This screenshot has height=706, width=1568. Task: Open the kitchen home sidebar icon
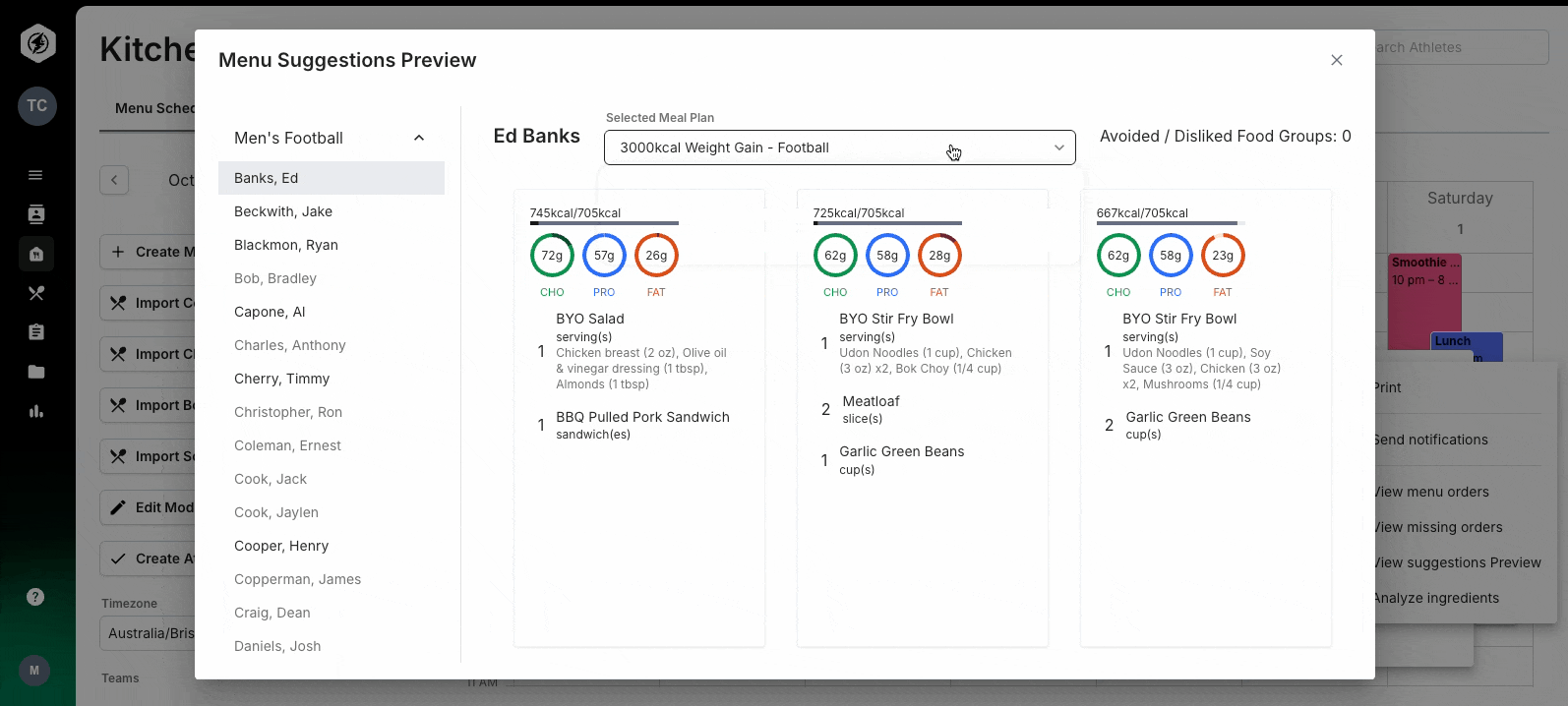(x=36, y=254)
